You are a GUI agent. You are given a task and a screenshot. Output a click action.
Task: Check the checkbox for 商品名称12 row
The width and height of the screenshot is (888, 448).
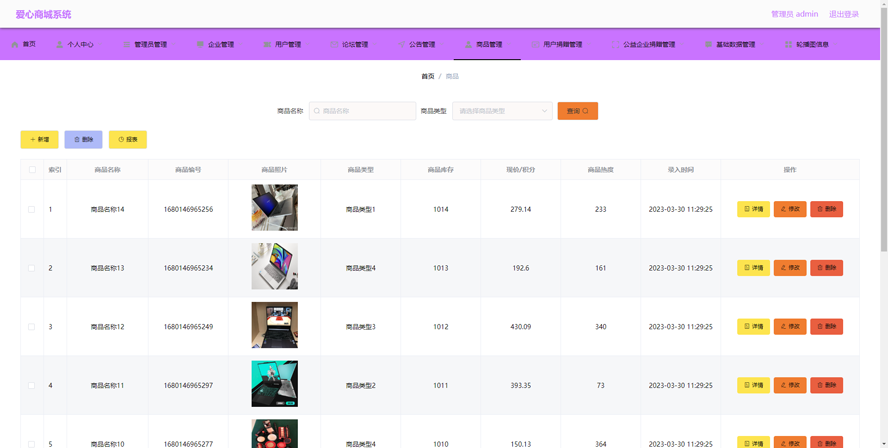point(32,327)
